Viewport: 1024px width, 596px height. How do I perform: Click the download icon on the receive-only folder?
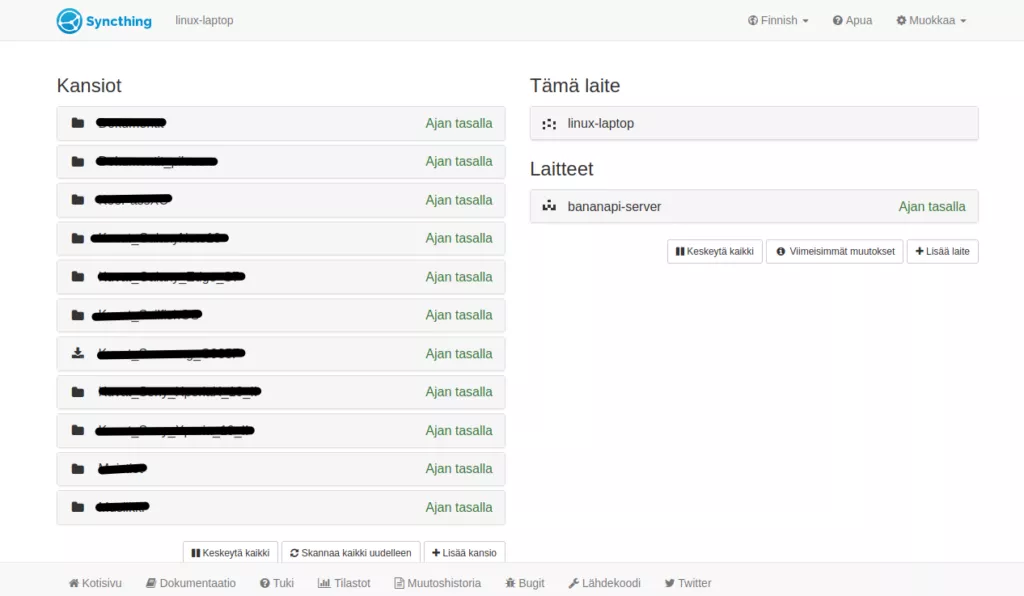coord(78,353)
